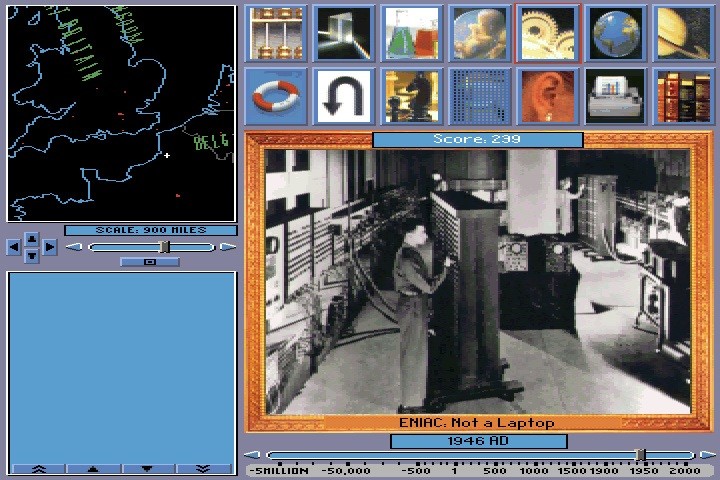The image size is (720, 480).
Task: Move text panel up one line
Action: coord(93,469)
